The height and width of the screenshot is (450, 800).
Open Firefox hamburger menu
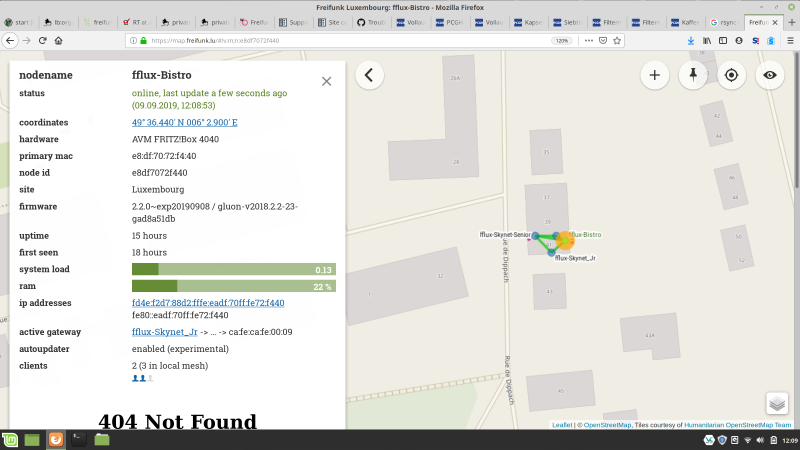click(x=788, y=41)
